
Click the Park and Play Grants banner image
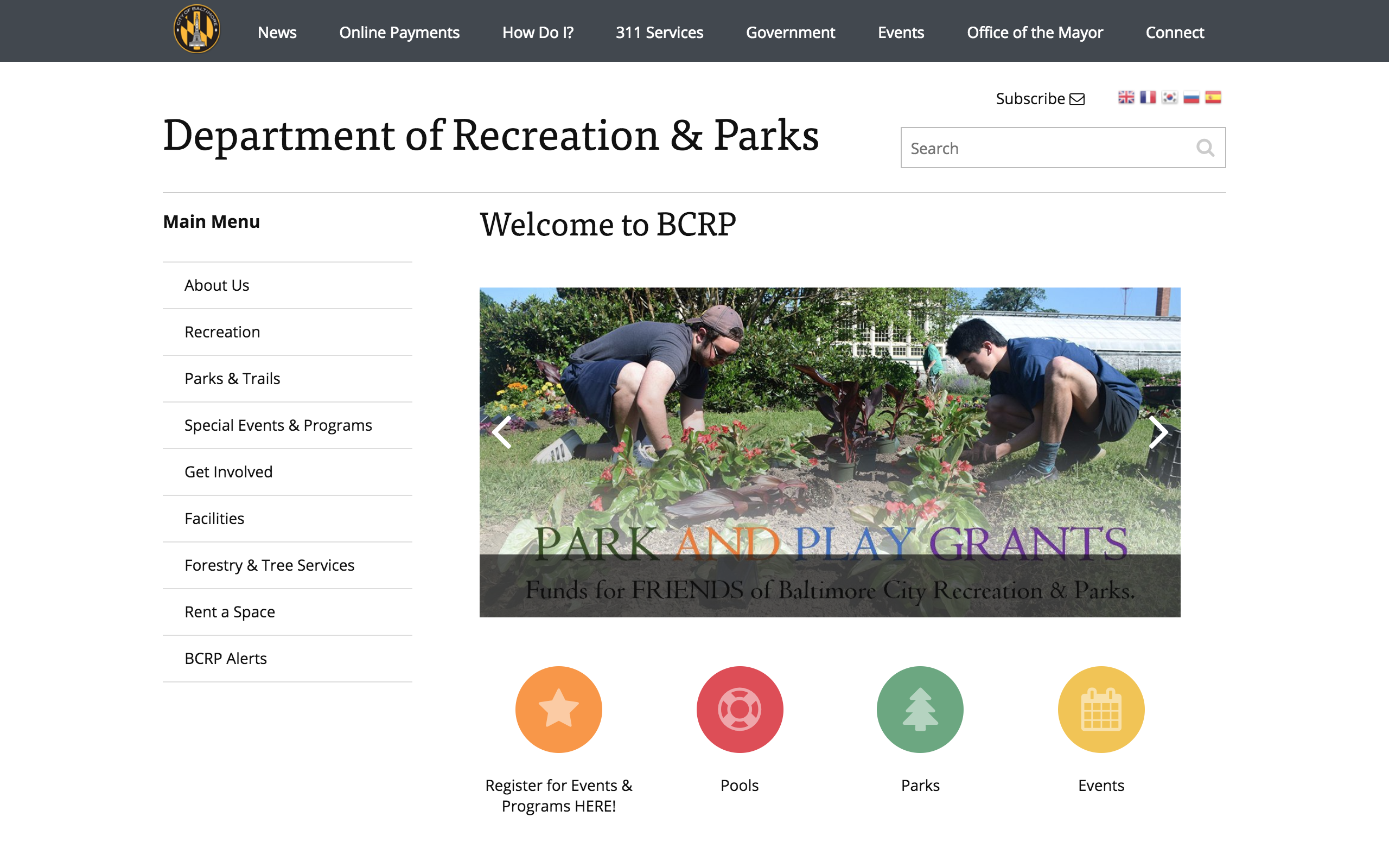point(830,452)
